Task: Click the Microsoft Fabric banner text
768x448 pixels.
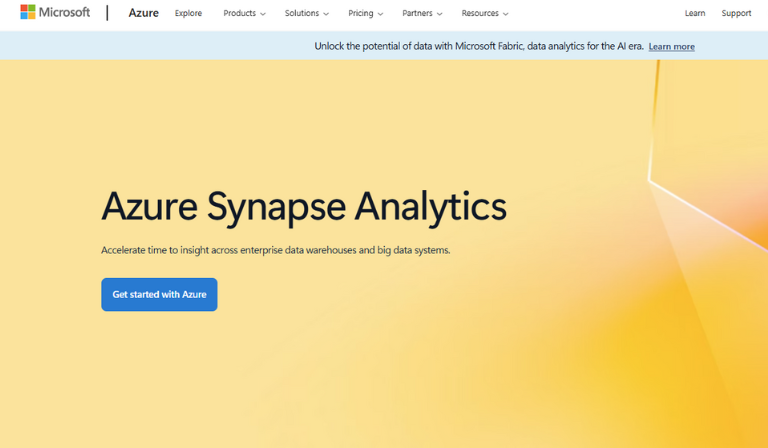Action: 479,46
